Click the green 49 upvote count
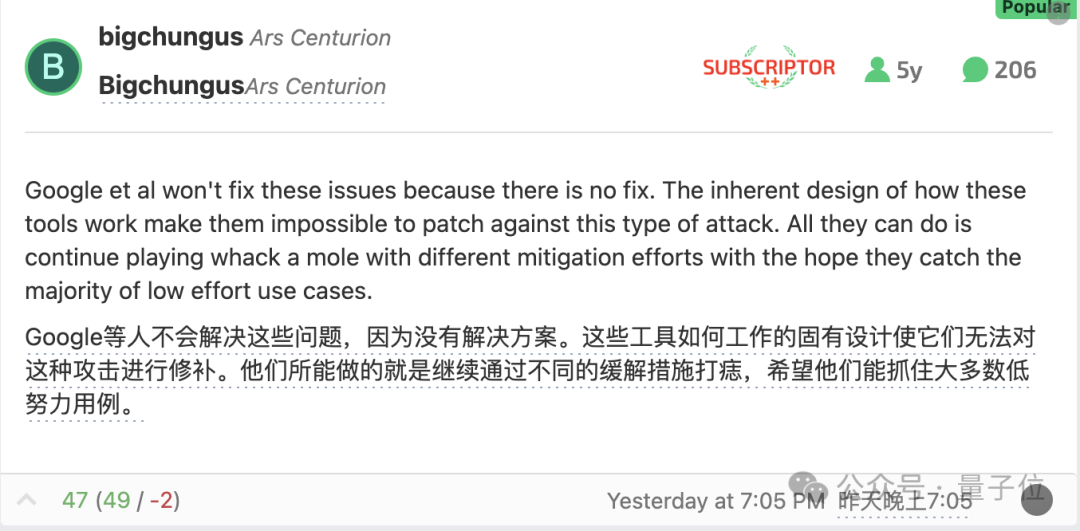 116,500
